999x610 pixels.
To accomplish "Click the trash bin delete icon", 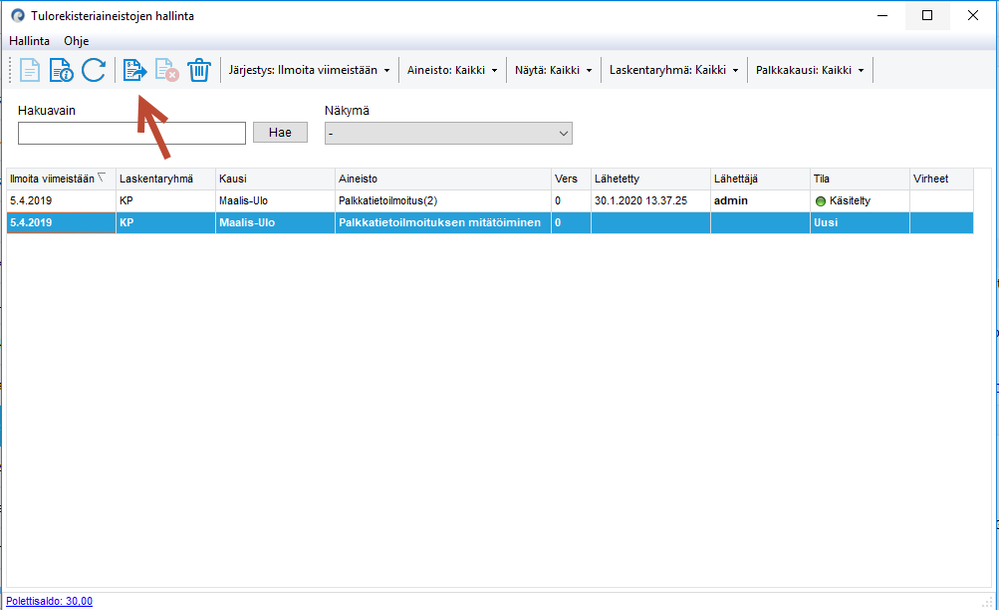I will [x=199, y=70].
